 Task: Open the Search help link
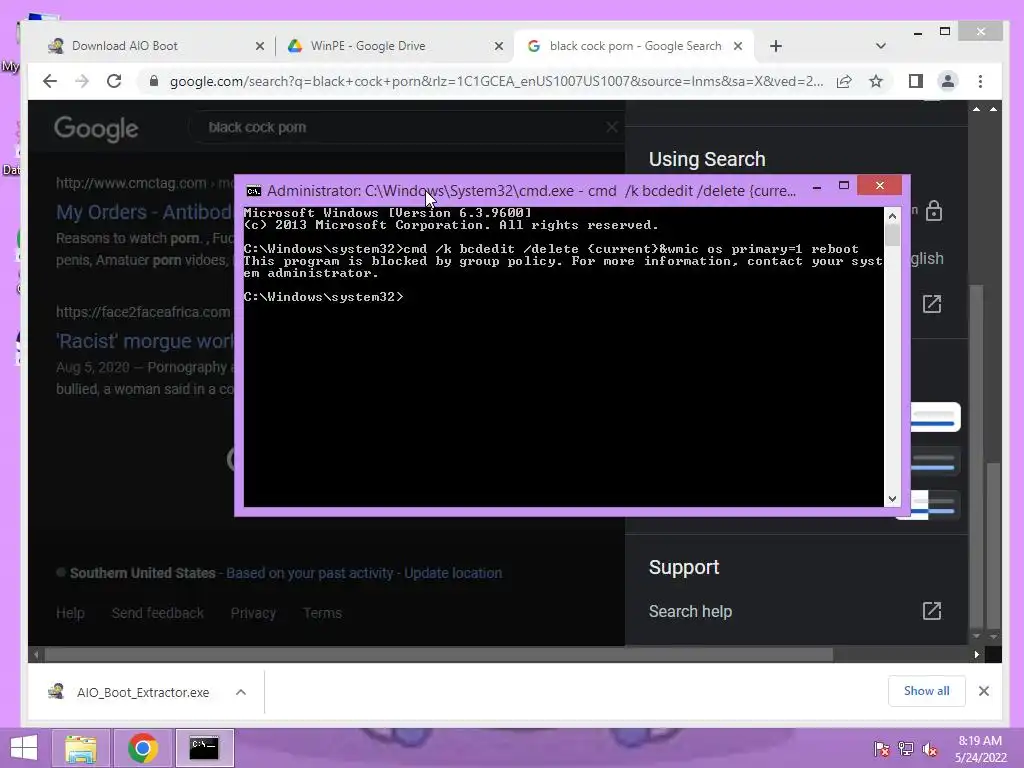[x=690, y=611]
